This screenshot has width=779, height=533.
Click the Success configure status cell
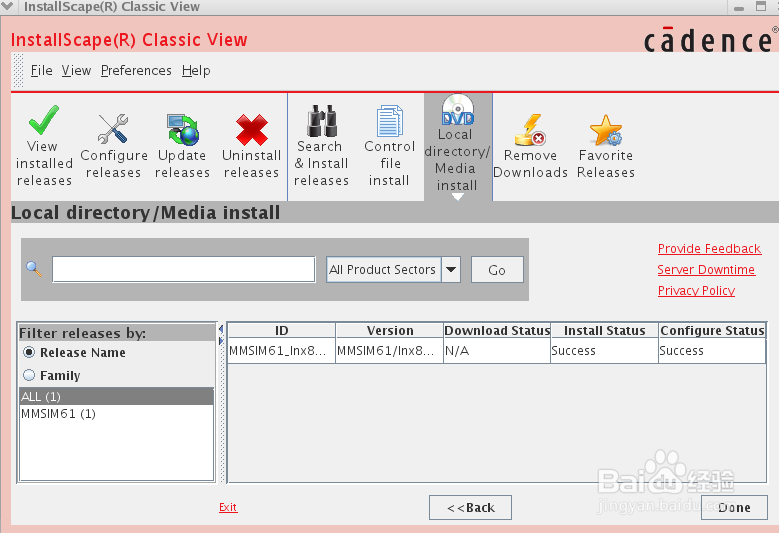coord(712,351)
